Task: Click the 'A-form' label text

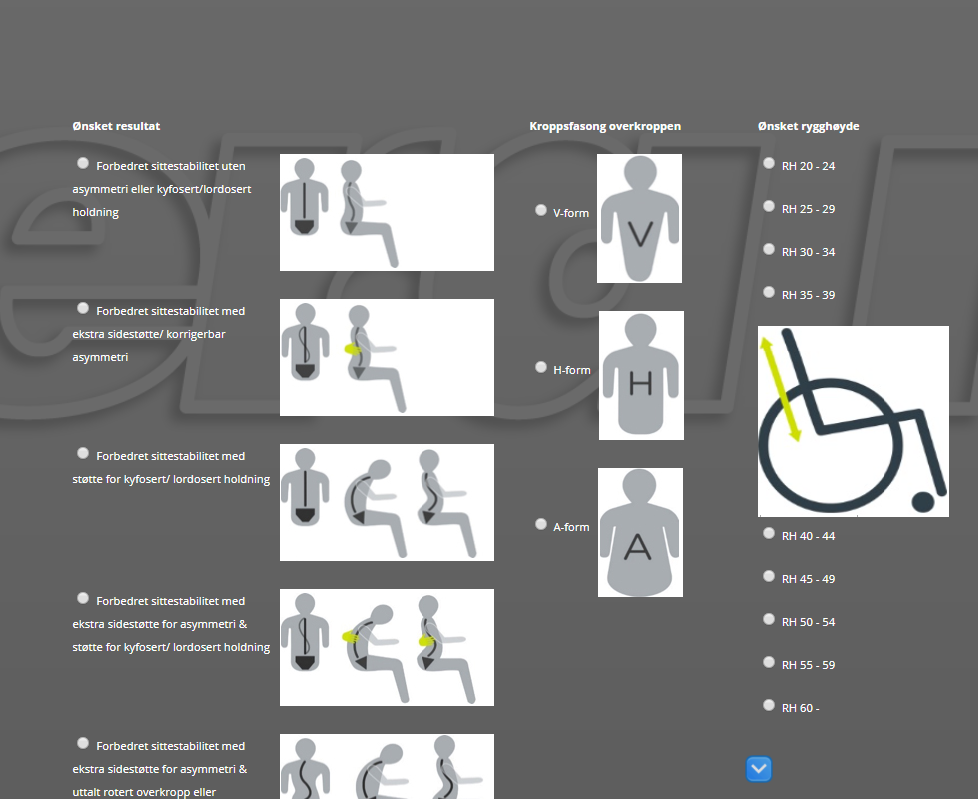Action: coord(571,528)
